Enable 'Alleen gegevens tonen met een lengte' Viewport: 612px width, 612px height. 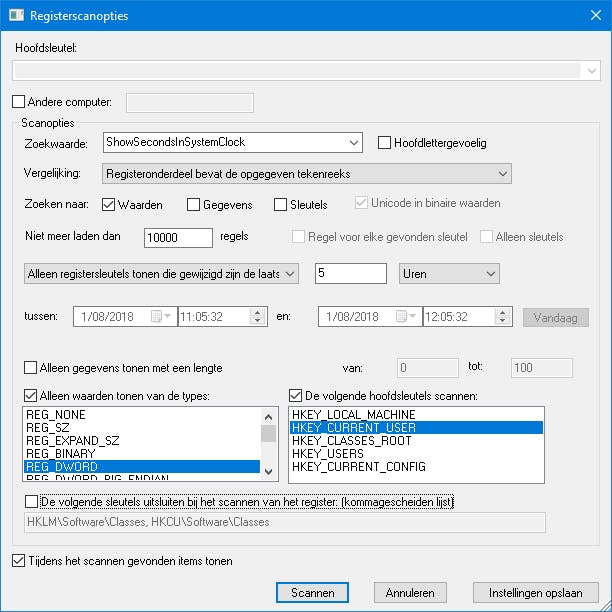click(x=30, y=368)
